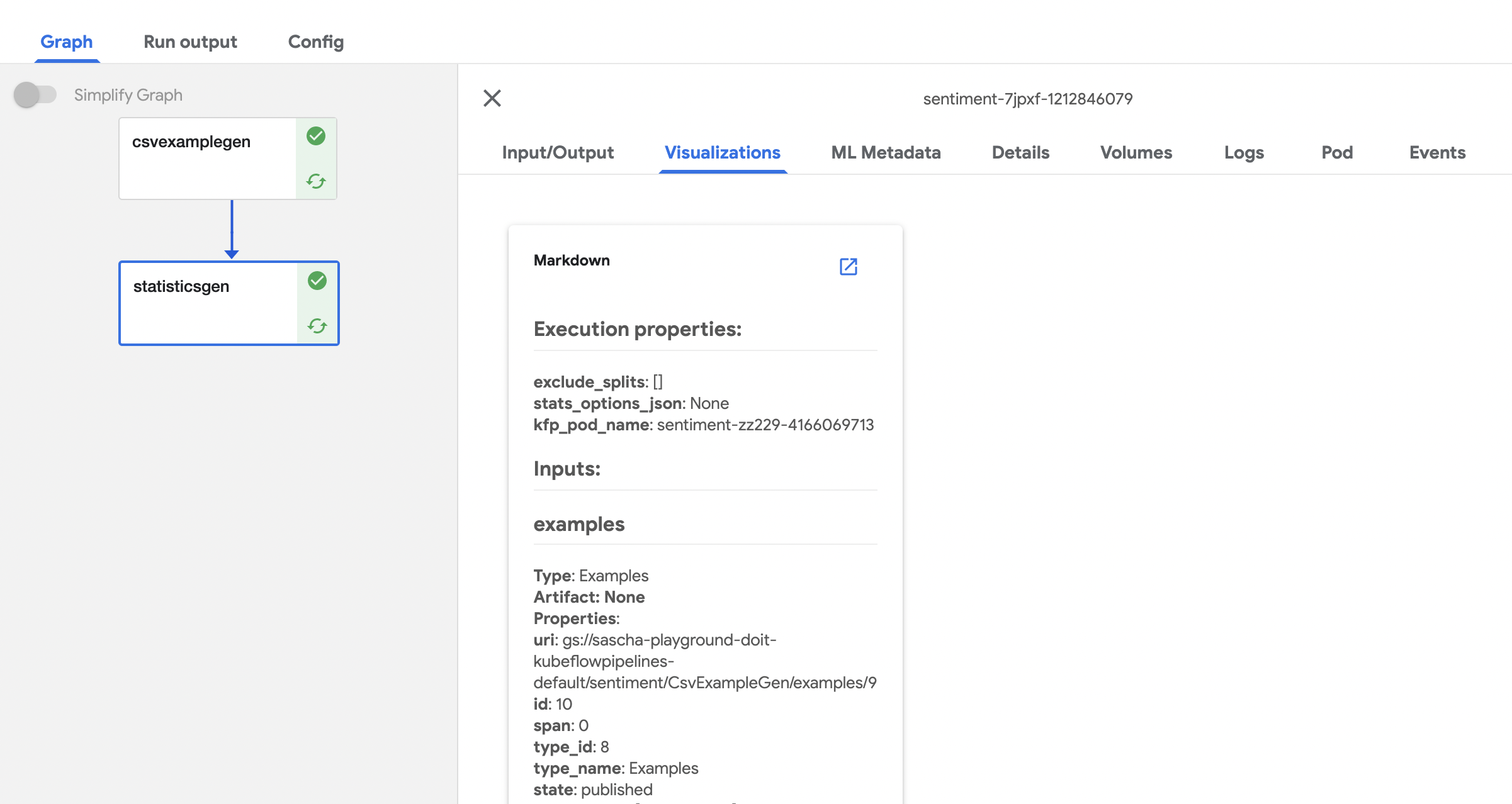Open the Logs tab
Image resolution: width=1512 pixels, height=804 pixels.
[x=1244, y=152]
